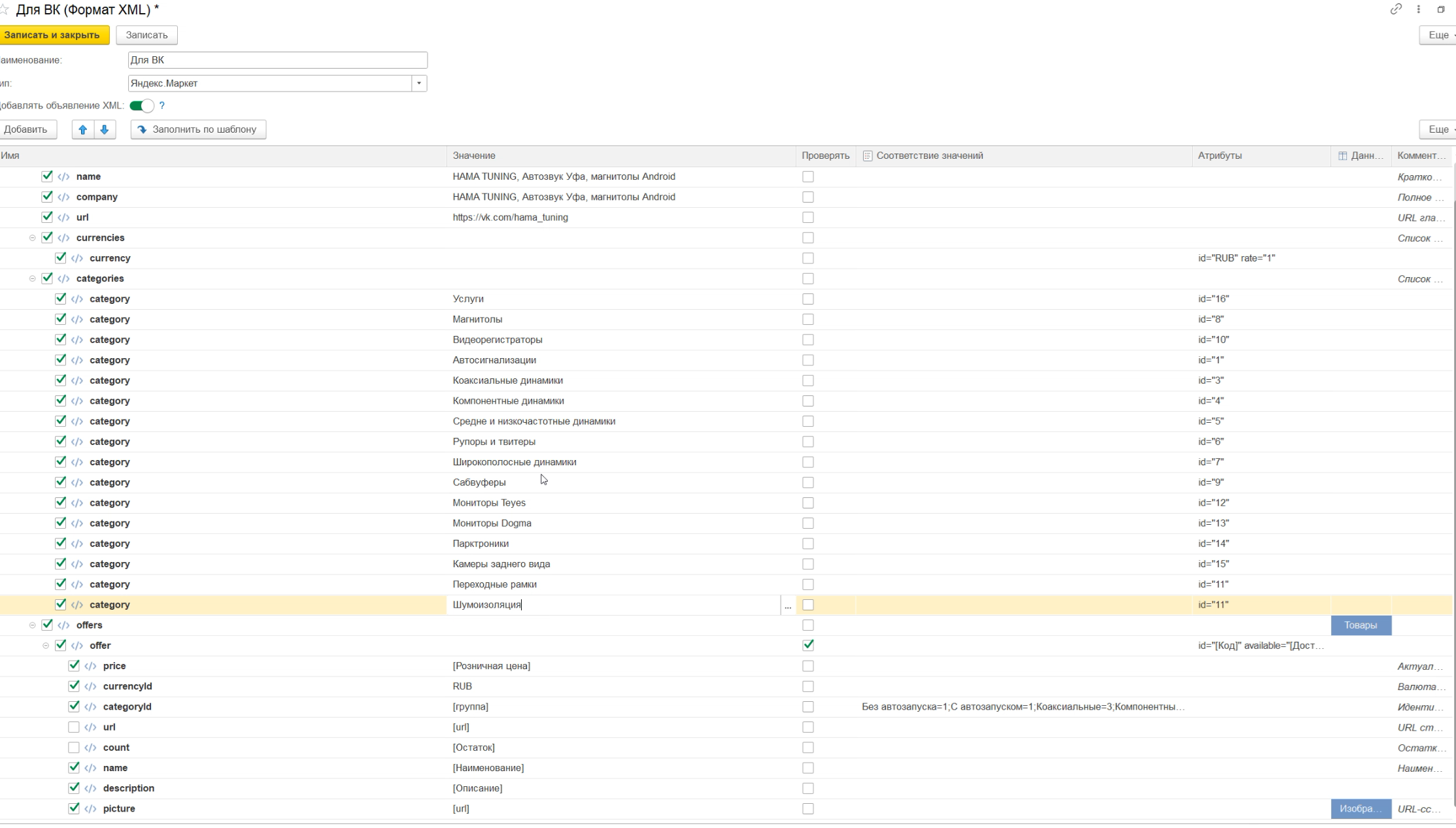The height and width of the screenshot is (828, 1456).
Task: Collapse the offer node
Action: (46, 646)
